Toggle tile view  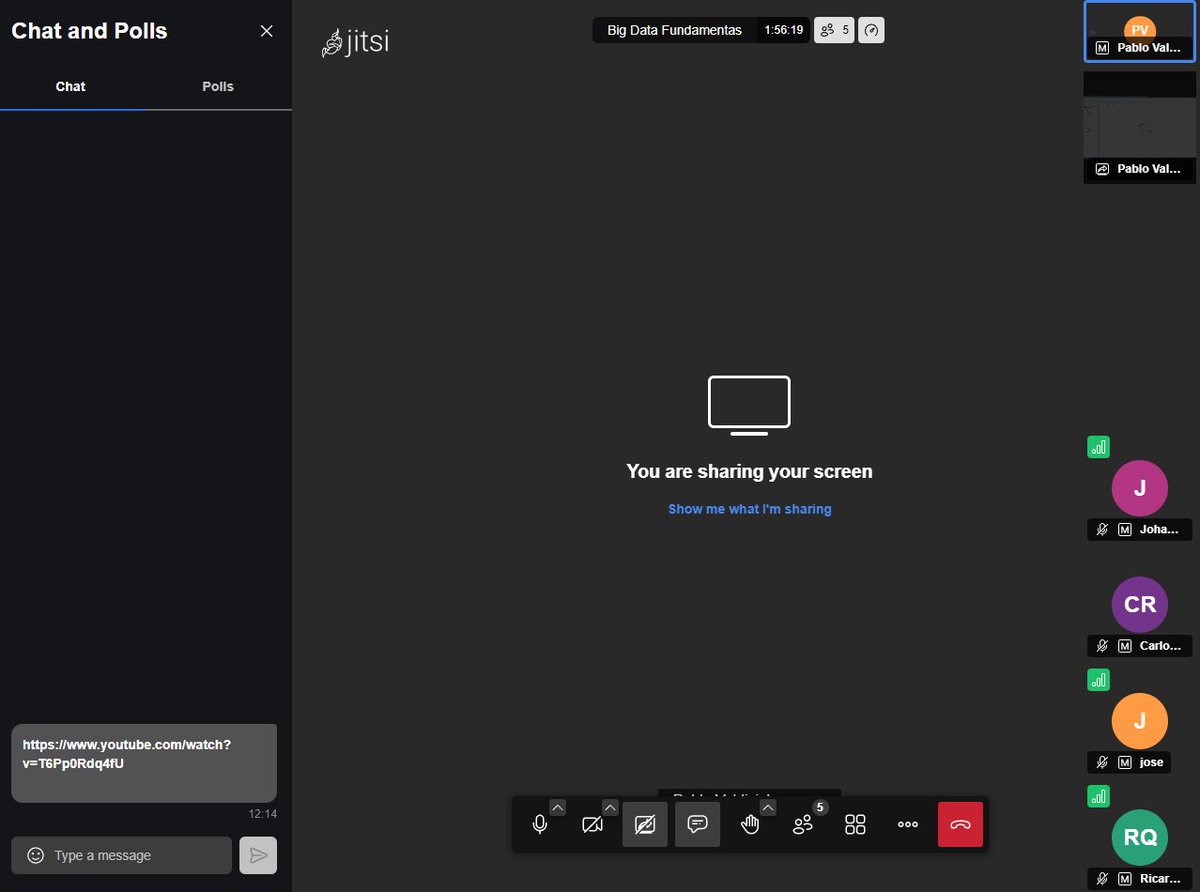855,824
